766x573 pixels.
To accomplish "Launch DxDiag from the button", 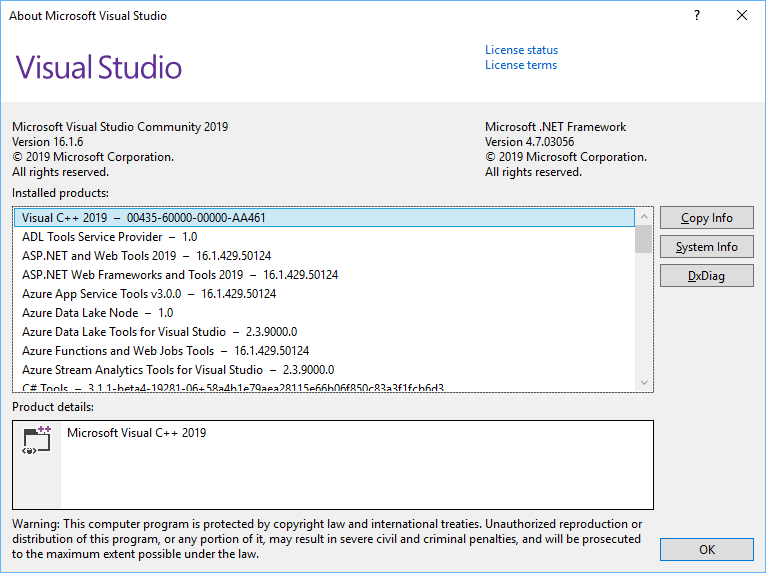I will point(706,276).
